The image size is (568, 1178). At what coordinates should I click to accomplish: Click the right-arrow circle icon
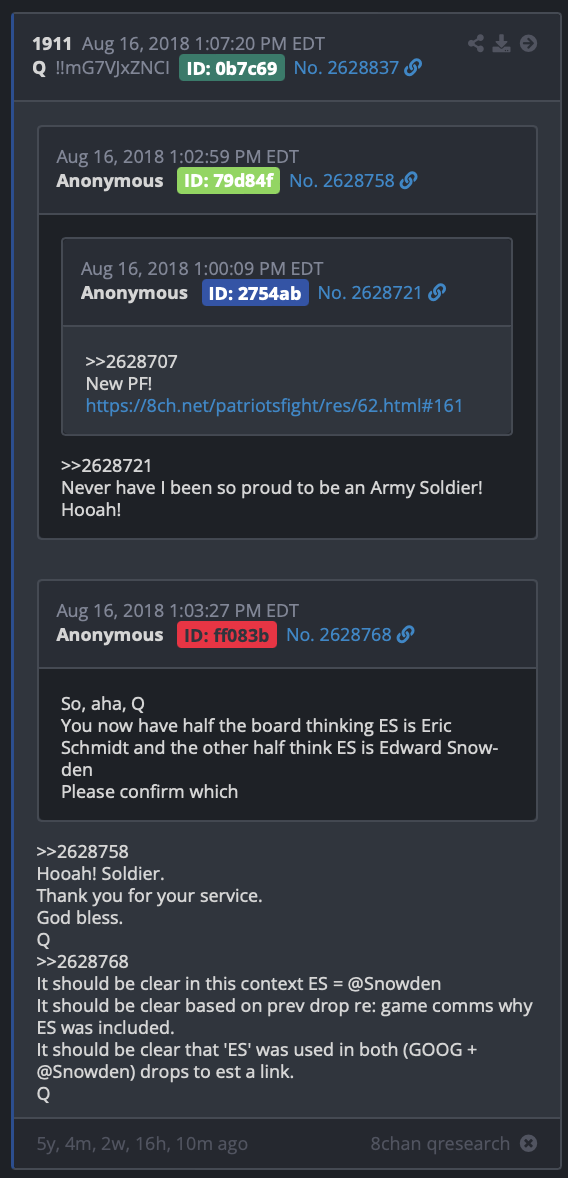point(528,44)
